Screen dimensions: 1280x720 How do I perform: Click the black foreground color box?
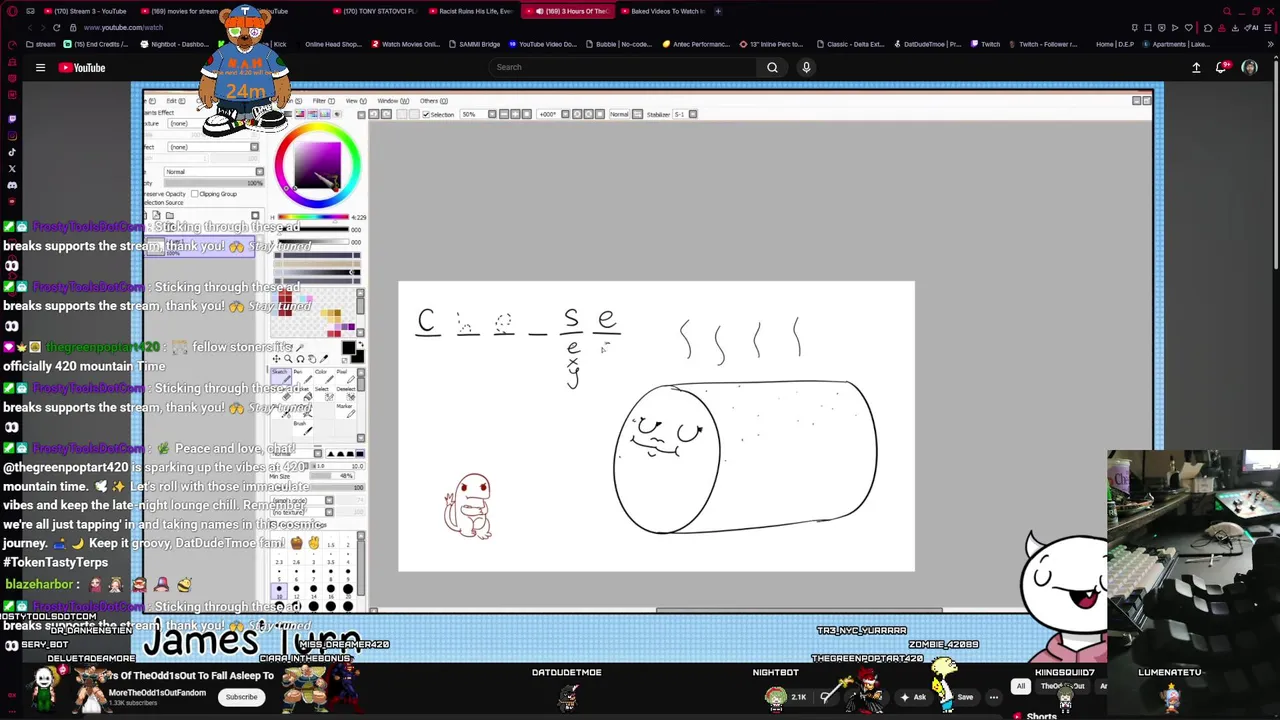[349, 348]
